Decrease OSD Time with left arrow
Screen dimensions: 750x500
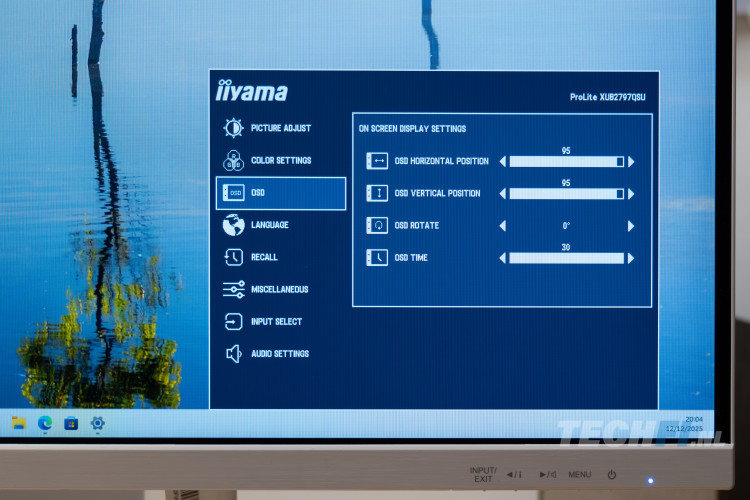502,258
